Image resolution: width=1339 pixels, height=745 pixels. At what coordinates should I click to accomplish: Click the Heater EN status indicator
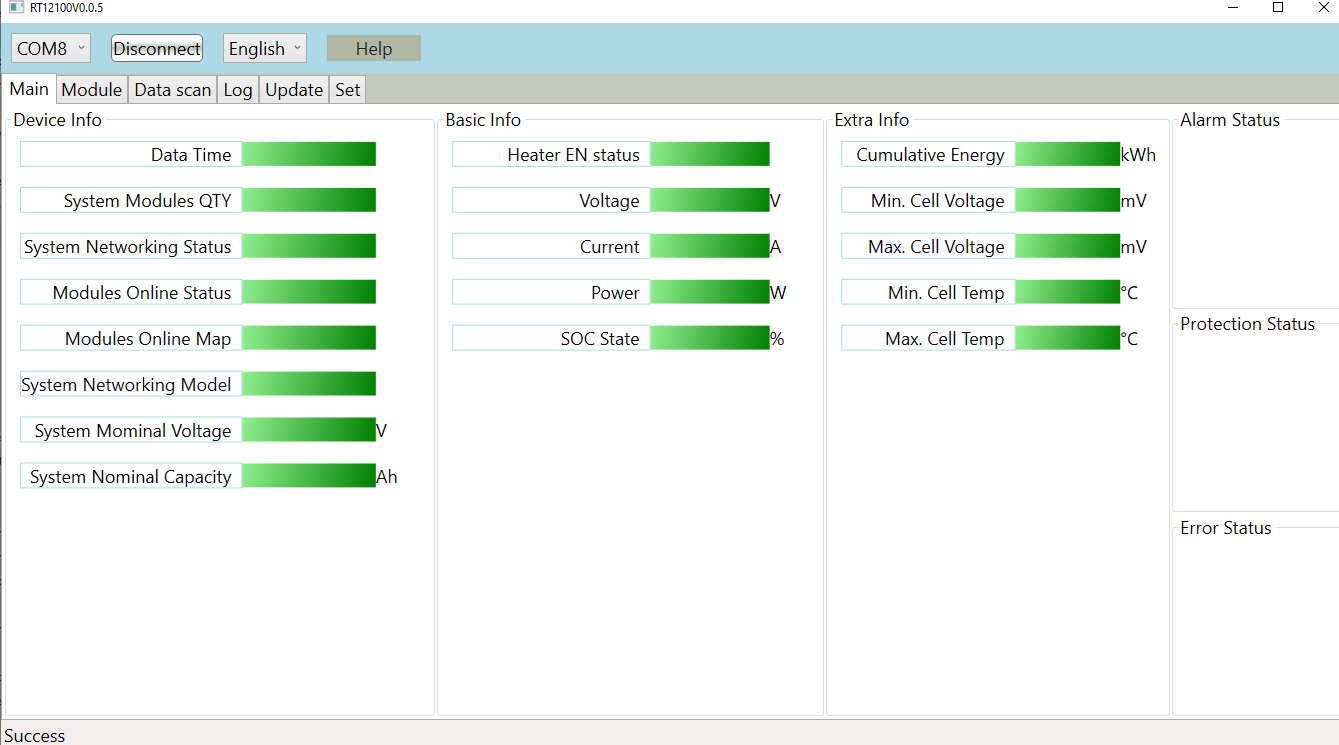[x=709, y=154]
